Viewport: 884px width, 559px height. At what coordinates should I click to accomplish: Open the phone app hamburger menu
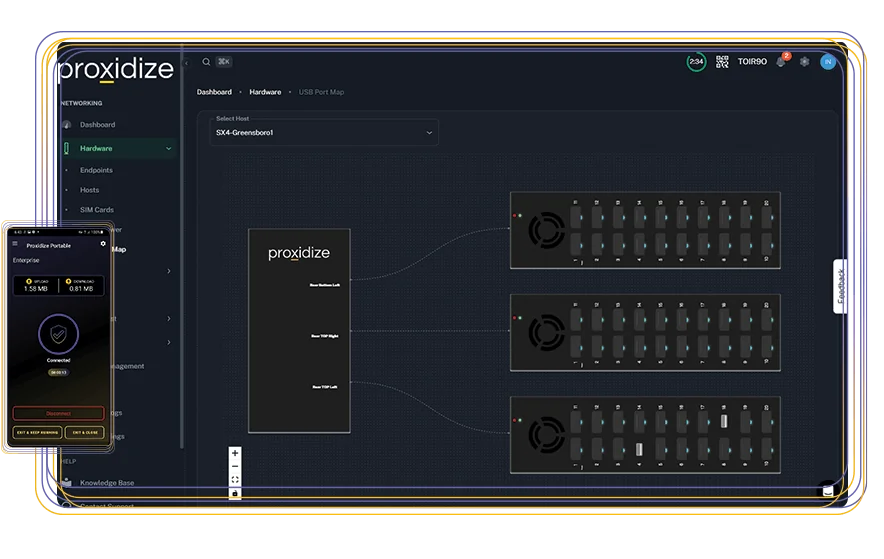[x=15, y=244]
